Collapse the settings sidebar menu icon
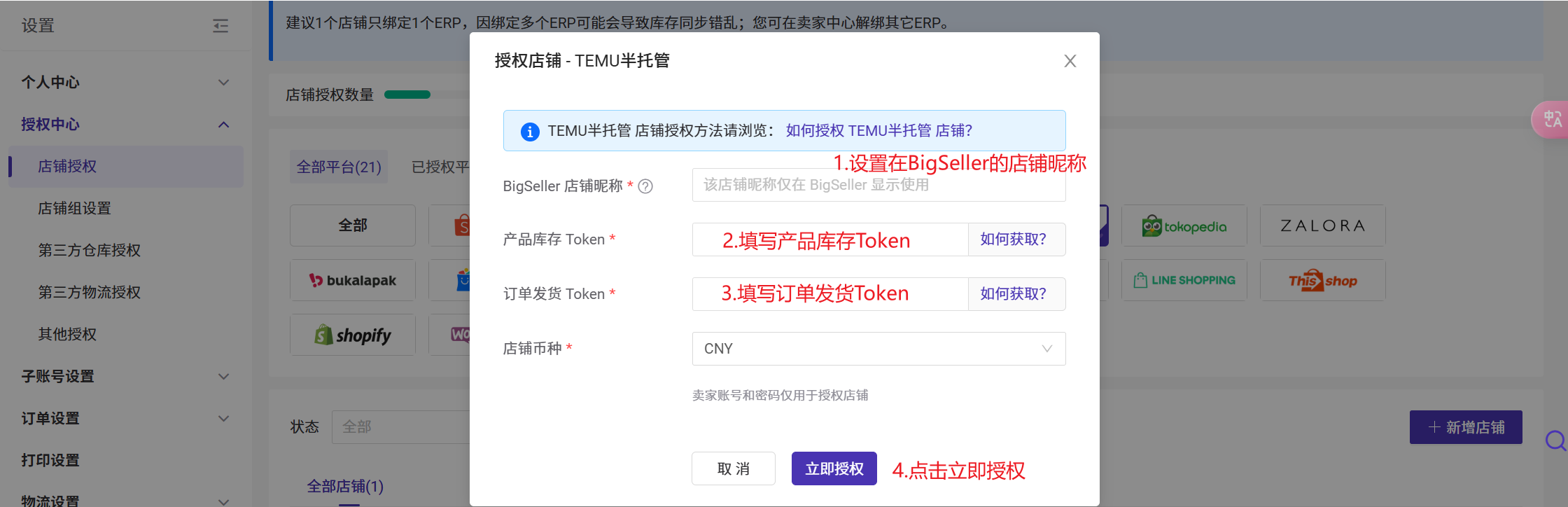 tap(220, 26)
